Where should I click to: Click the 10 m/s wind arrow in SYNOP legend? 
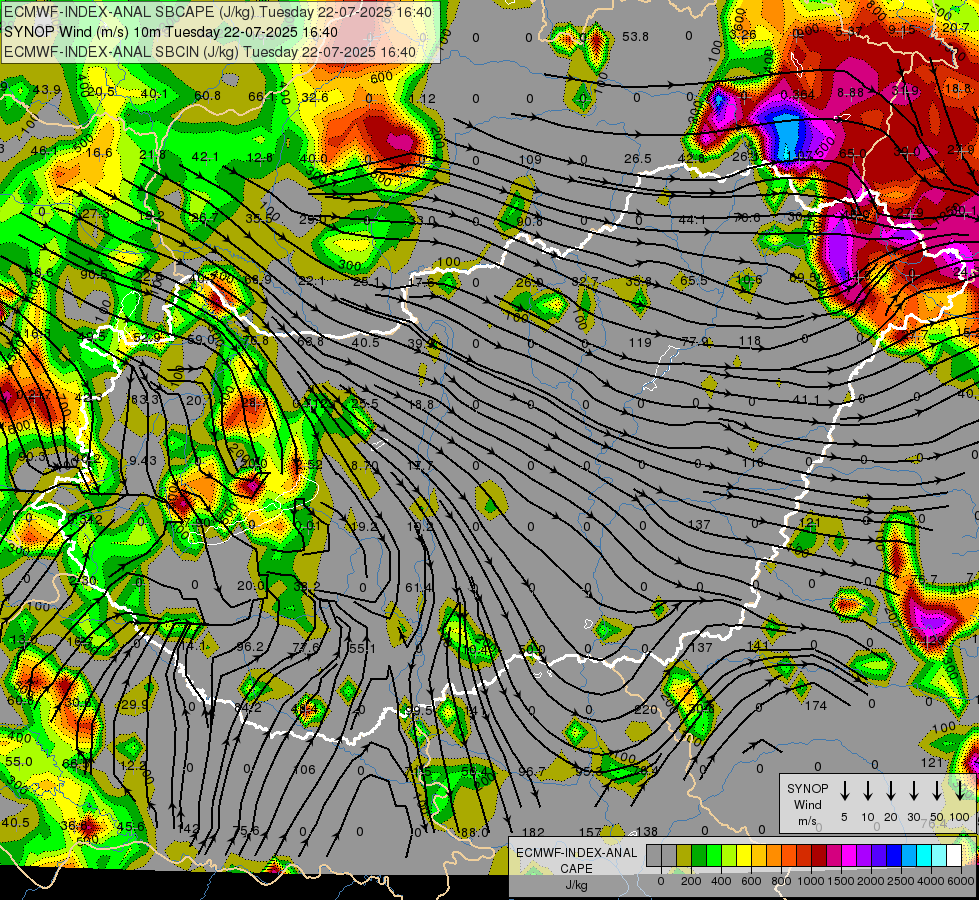pyautogui.click(x=867, y=790)
